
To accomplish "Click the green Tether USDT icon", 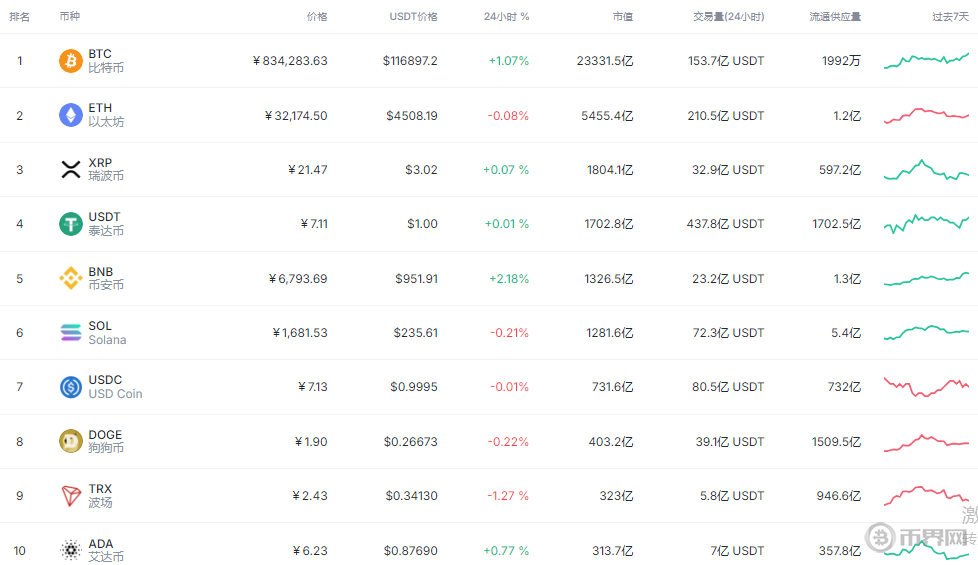I will (x=70, y=224).
